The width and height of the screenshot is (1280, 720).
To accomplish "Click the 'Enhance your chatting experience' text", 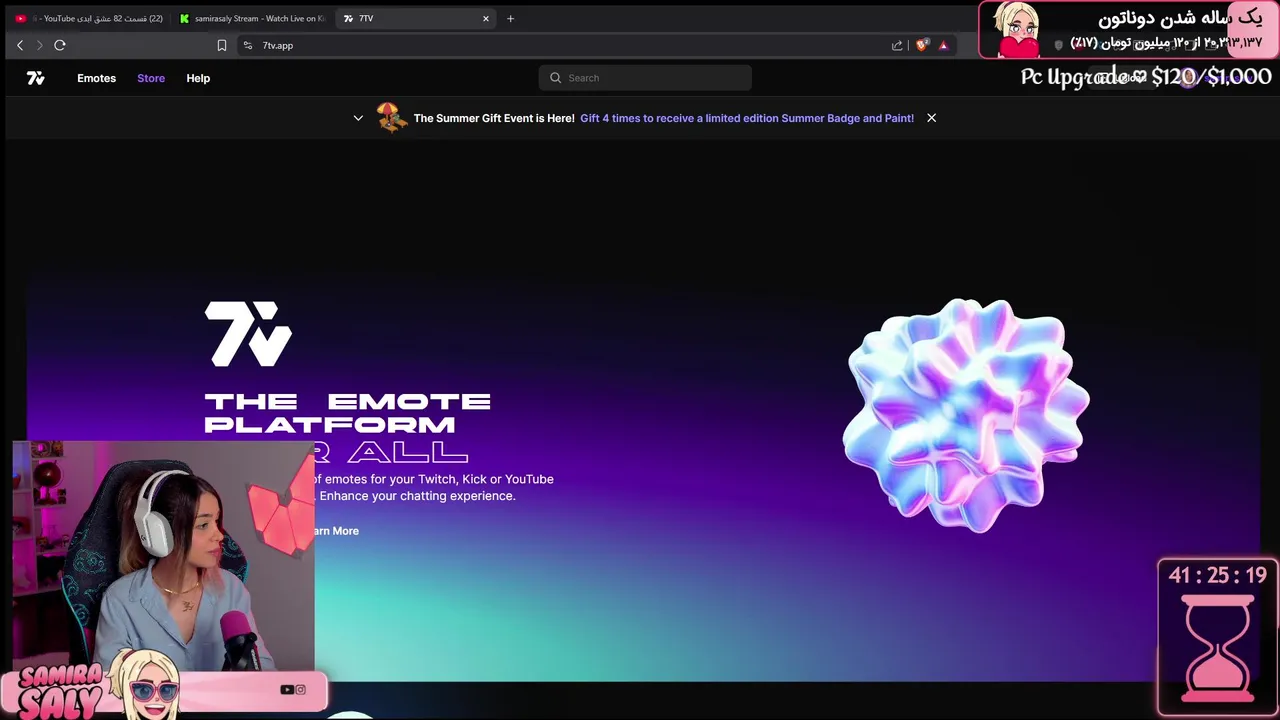I will point(417,496).
